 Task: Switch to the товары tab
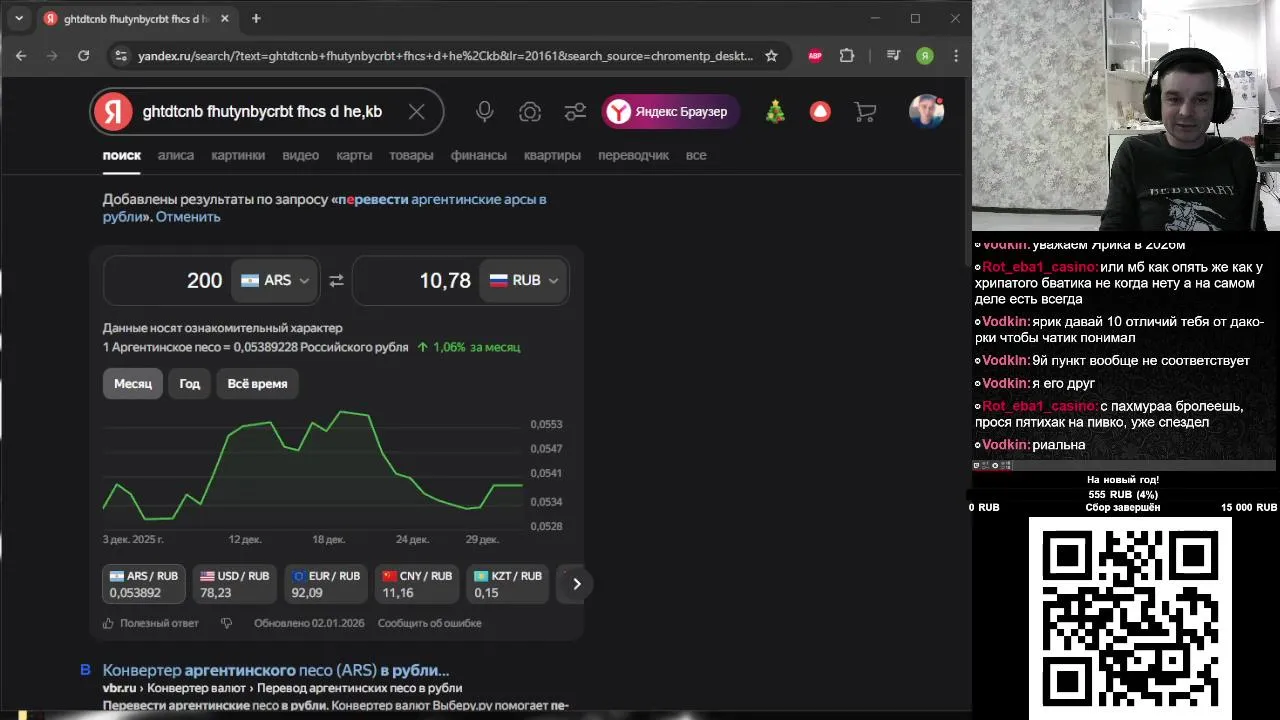click(411, 155)
